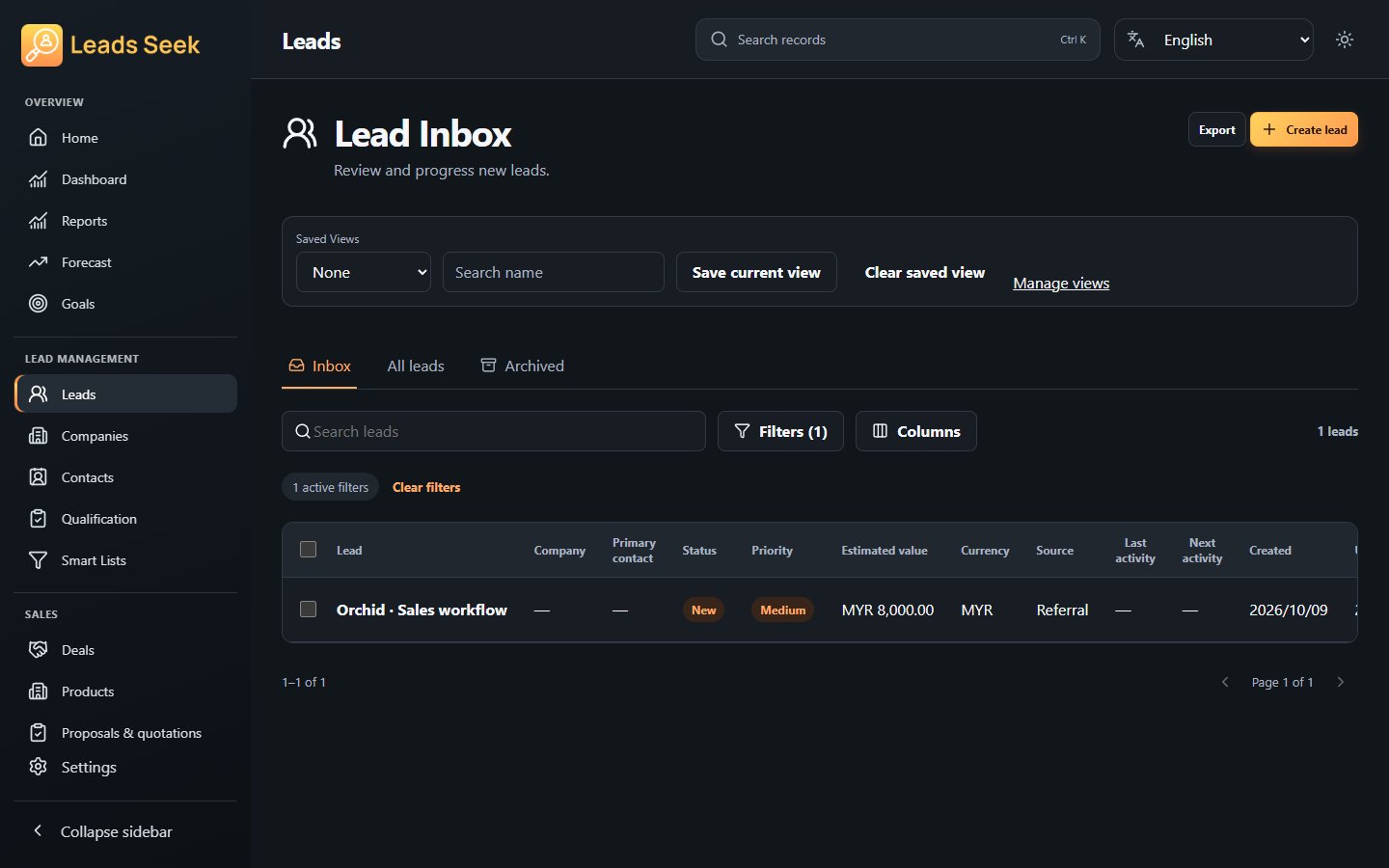Click Save current view
1389x868 pixels.
(756, 272)
